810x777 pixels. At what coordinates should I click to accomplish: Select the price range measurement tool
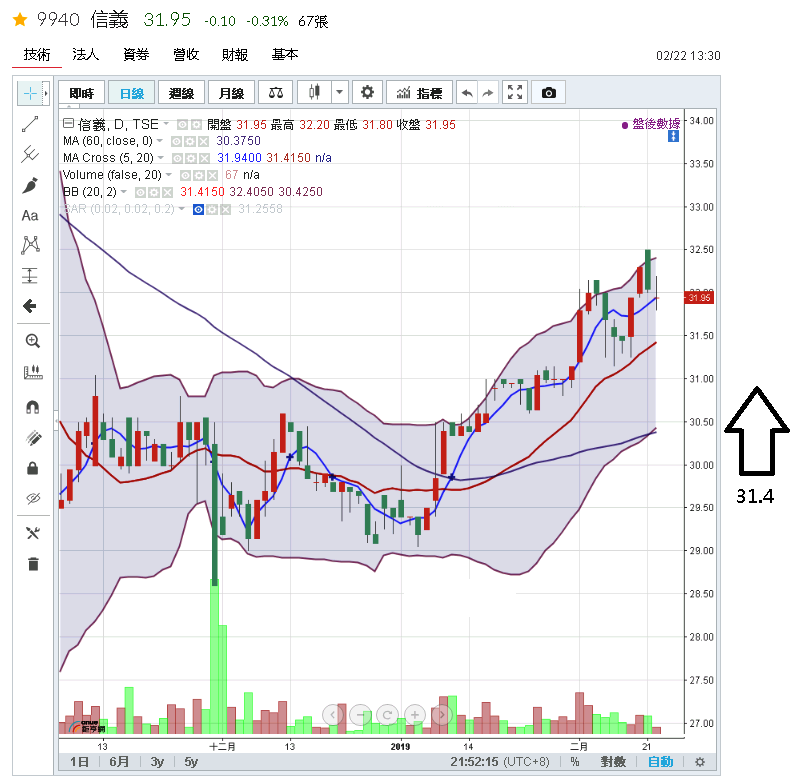click(x=30, y=275)
